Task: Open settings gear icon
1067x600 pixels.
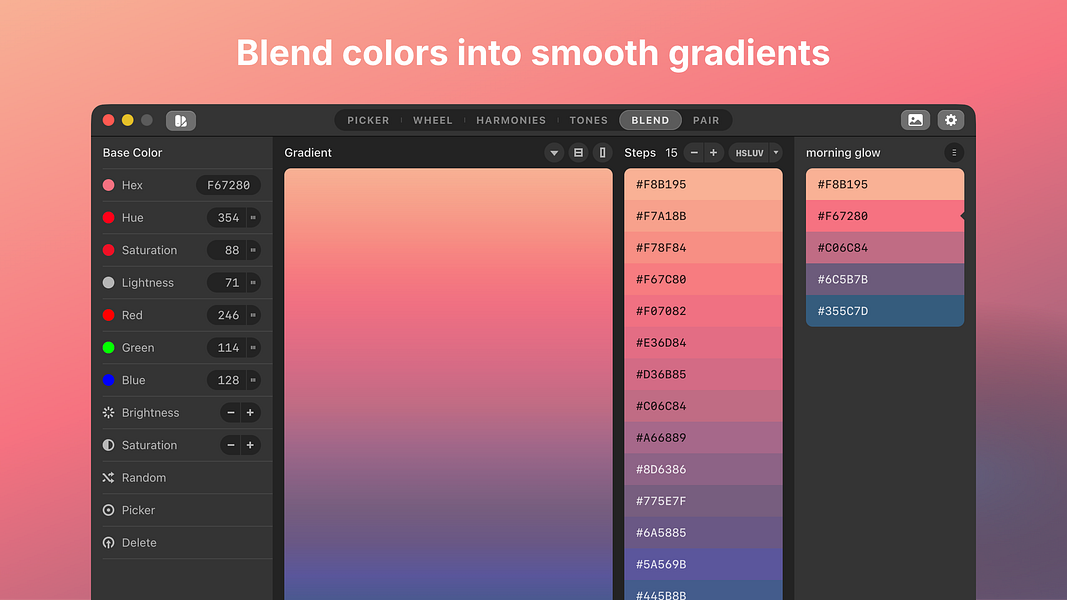Action: [x=951, y=120]
